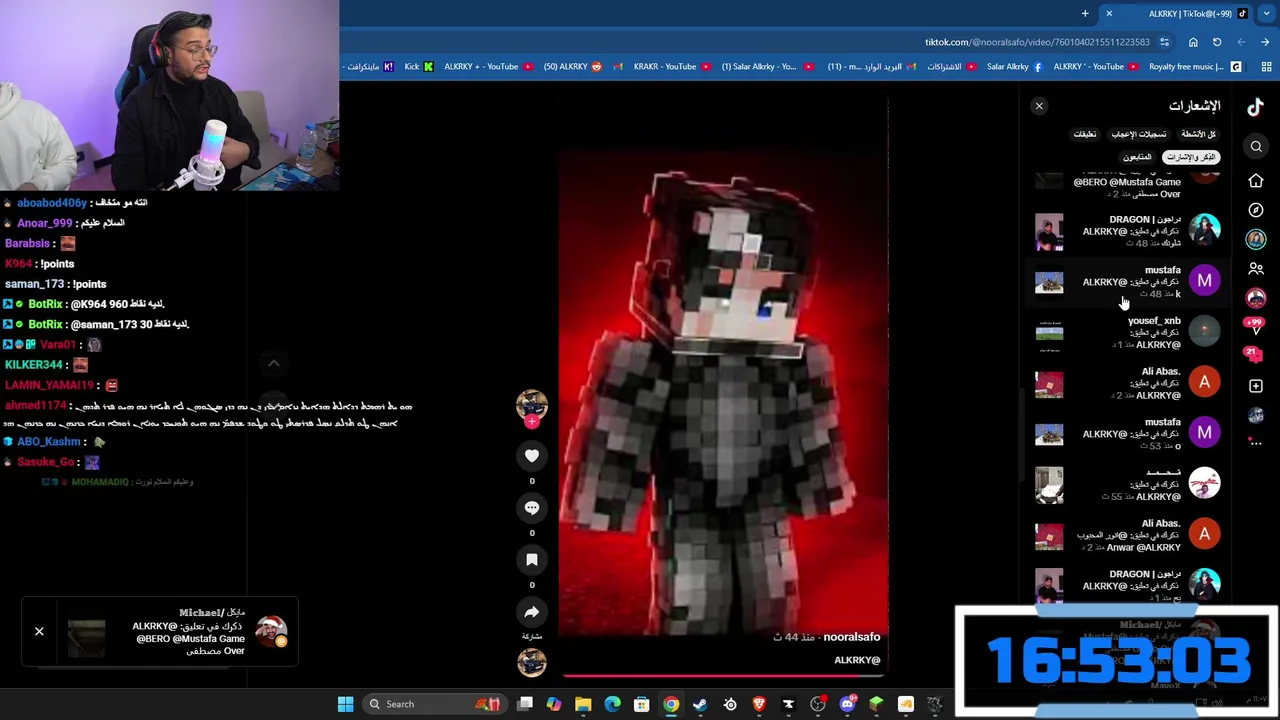Dismiss the Michael notification popup
The image size is (1280, 720).
(x=39, y=632)
